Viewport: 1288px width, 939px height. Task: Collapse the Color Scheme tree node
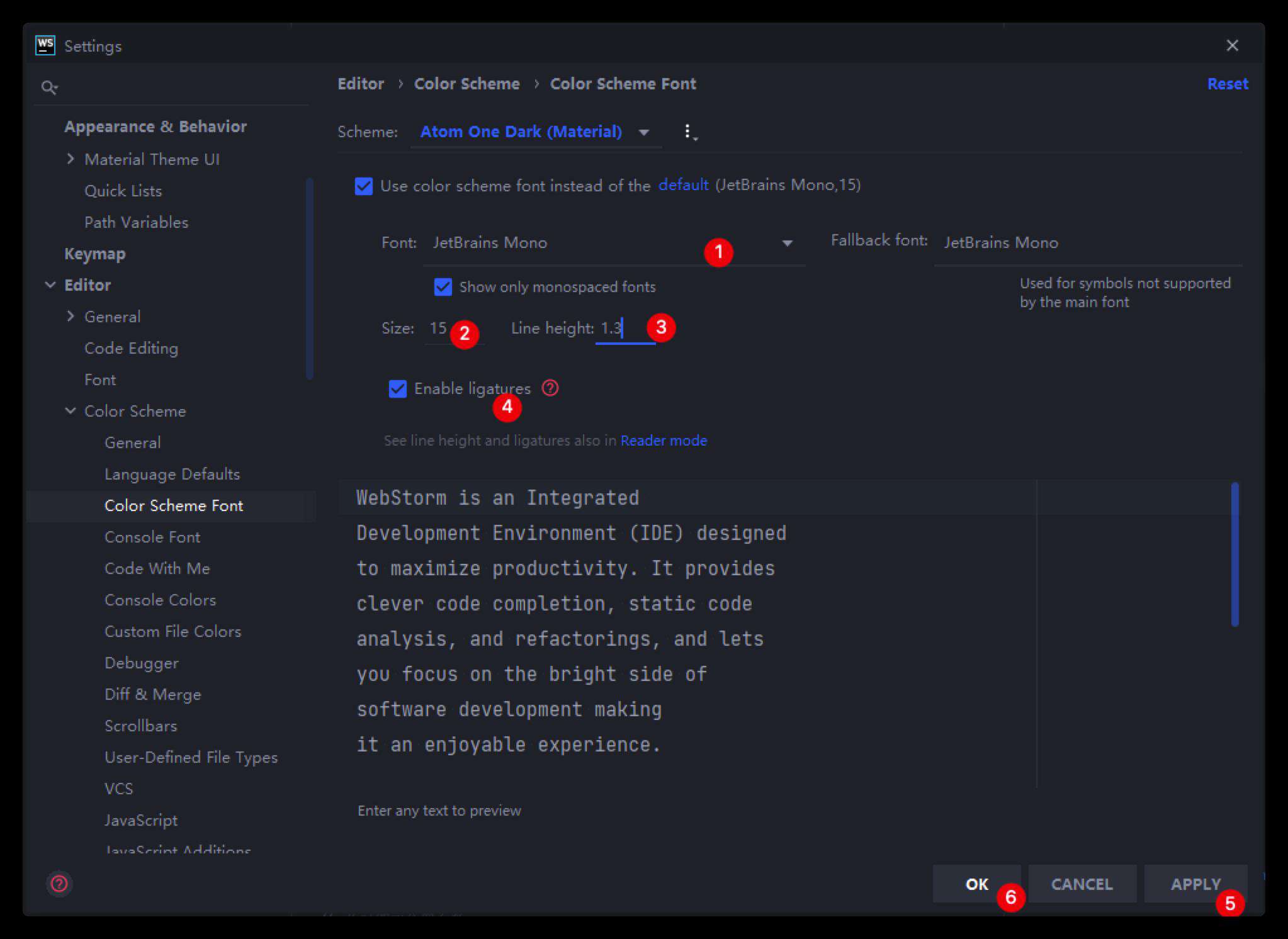71,411
